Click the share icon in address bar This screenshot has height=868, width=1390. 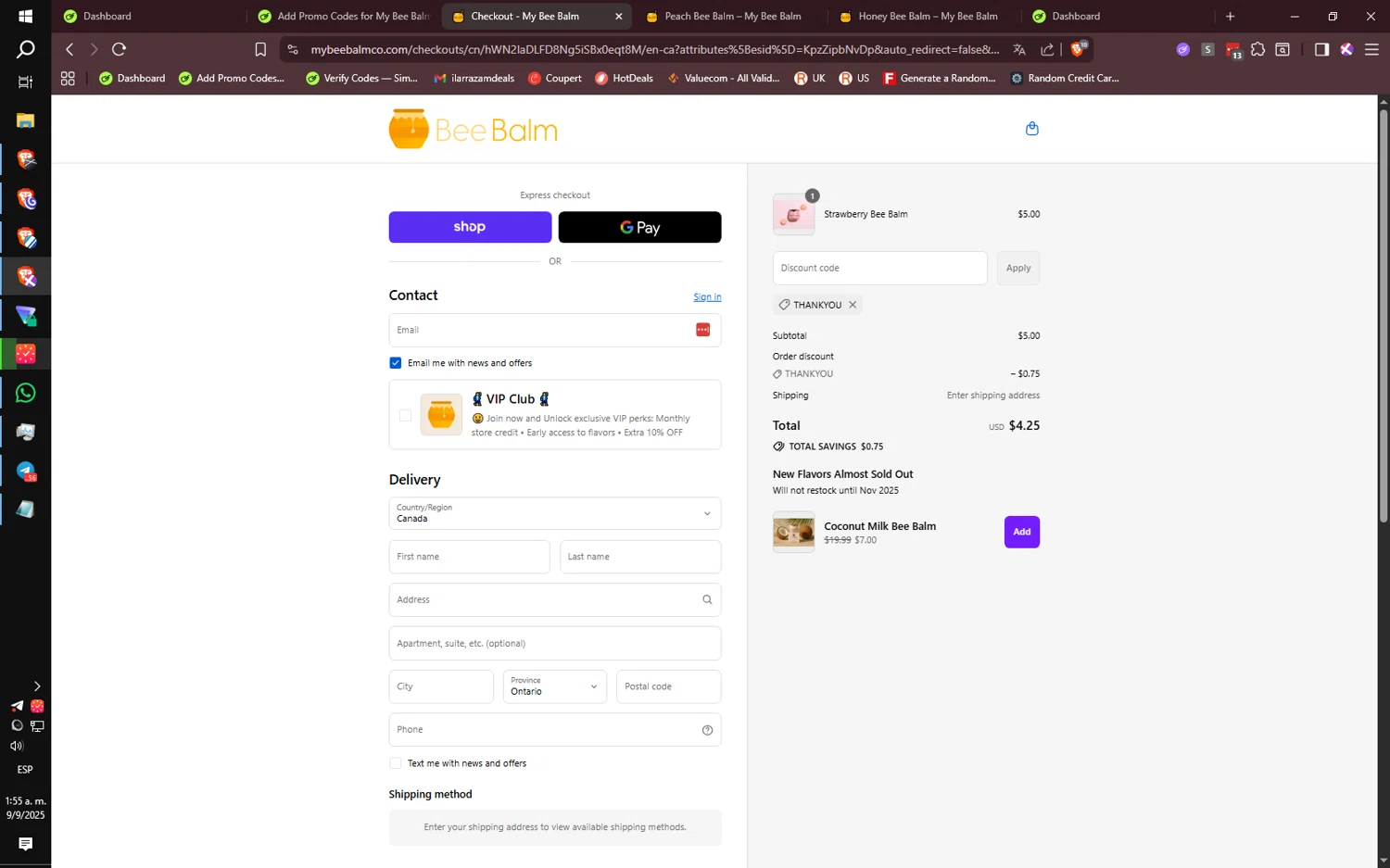1047,50
